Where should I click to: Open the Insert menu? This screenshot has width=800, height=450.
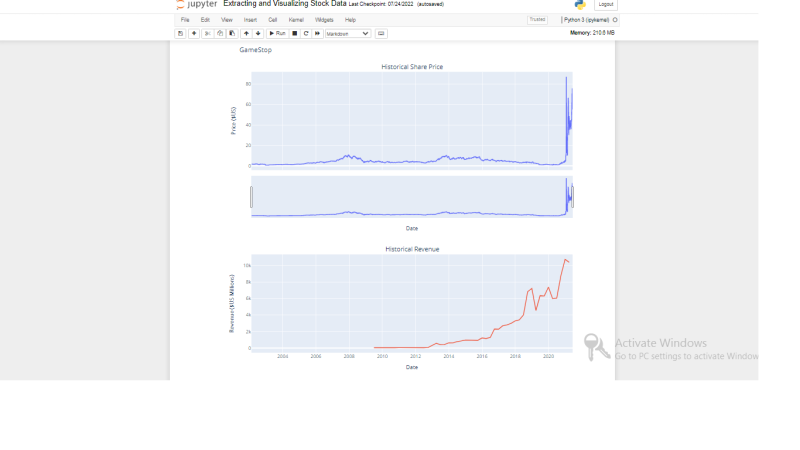[251, 20]
